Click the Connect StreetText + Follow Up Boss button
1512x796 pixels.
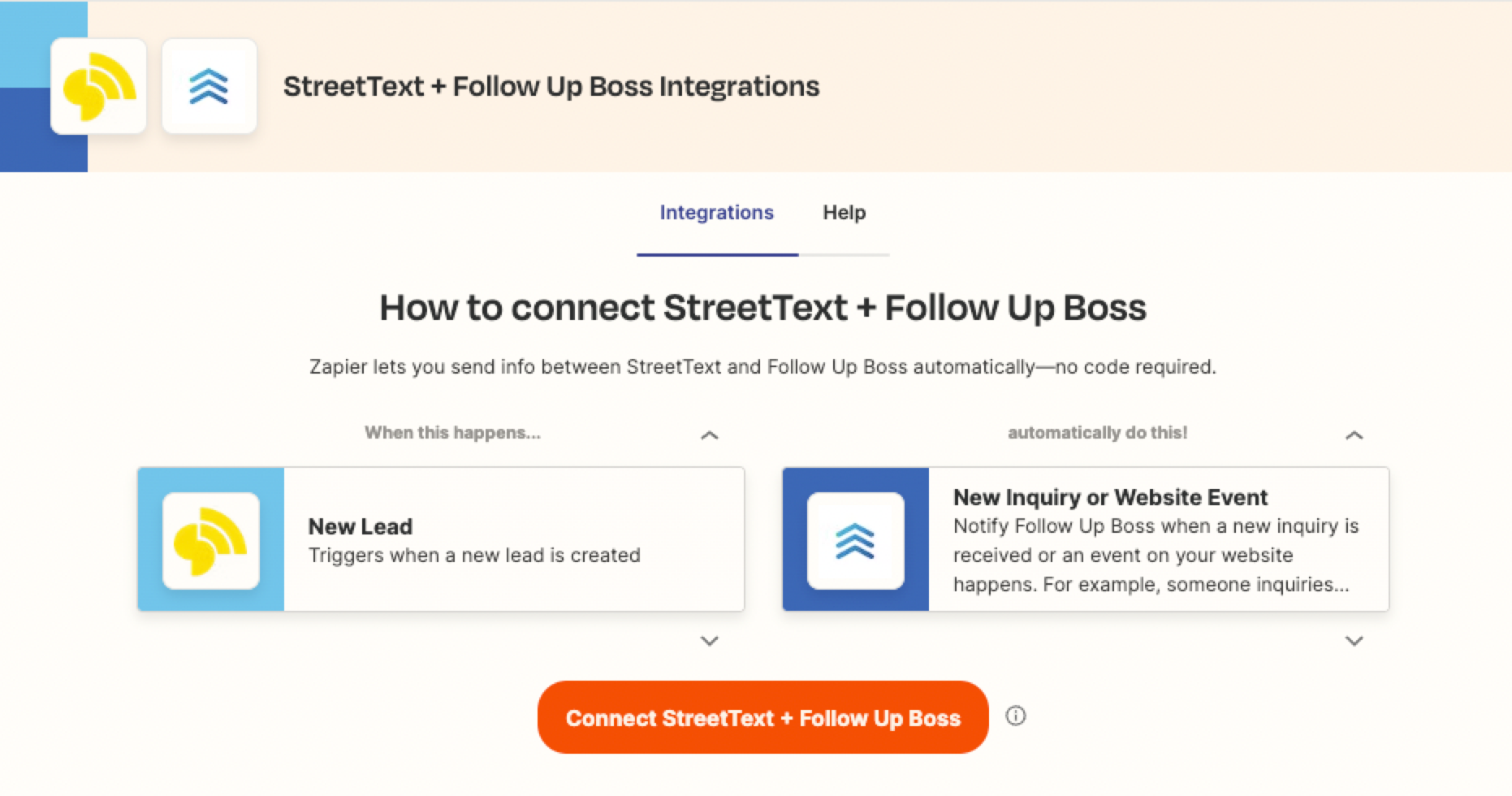pos(762,717)
